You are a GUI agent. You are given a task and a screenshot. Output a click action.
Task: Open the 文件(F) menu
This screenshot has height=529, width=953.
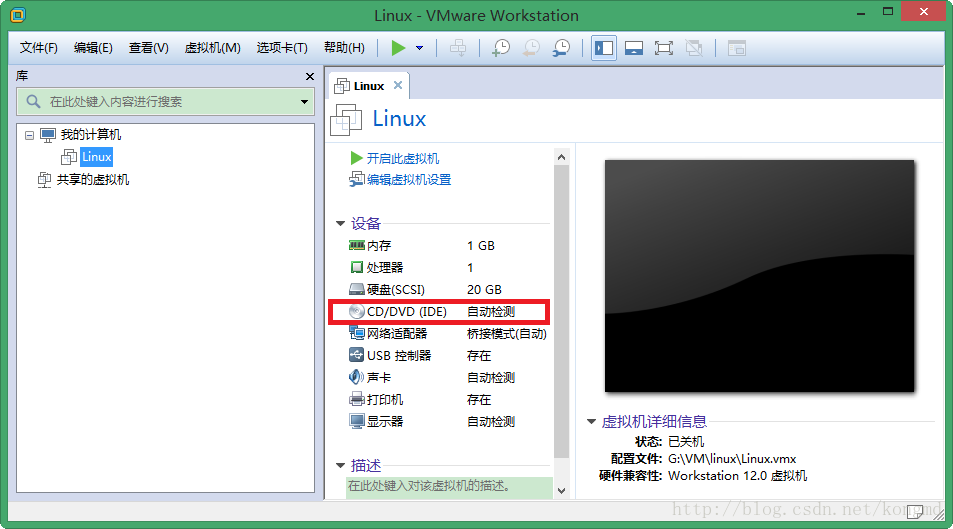(x=39, y=47)
